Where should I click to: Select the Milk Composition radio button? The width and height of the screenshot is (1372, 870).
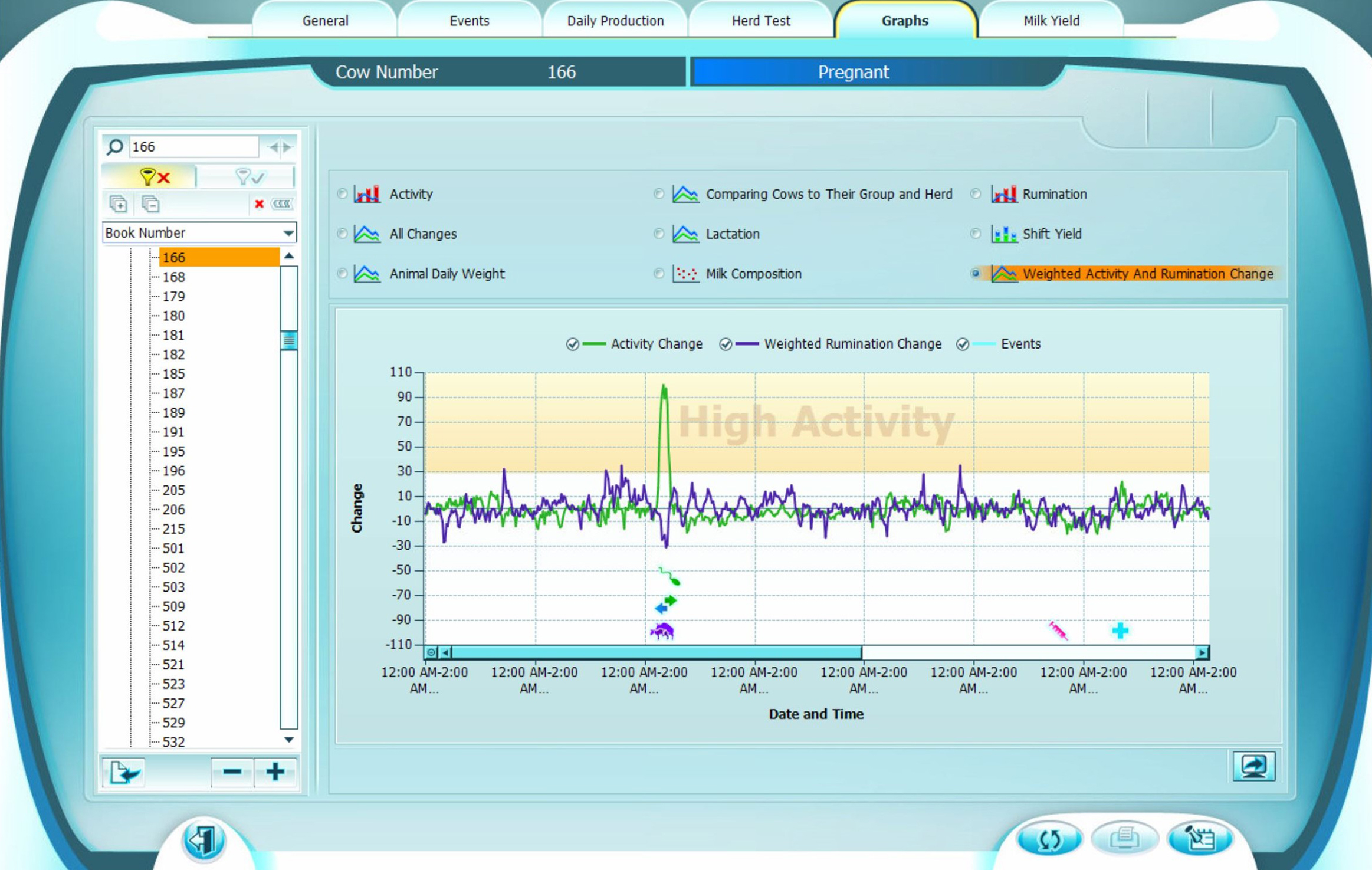click(659, 274)
